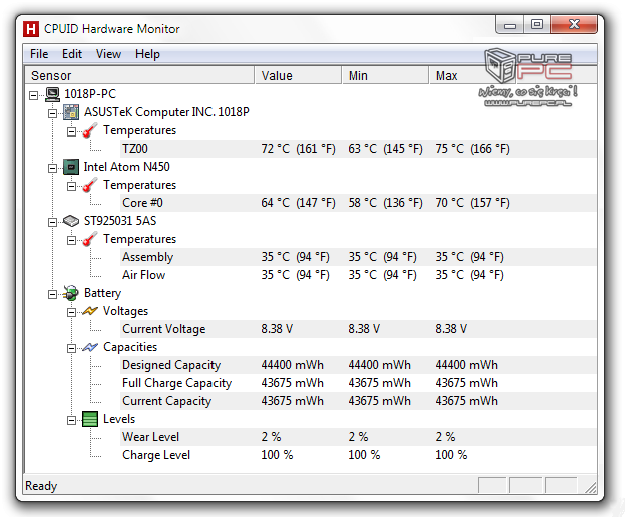Viewport: 625px width, 517px height.
Task: Click TZ00 value 72 °C (161 °F)
Action: point(299,149)
